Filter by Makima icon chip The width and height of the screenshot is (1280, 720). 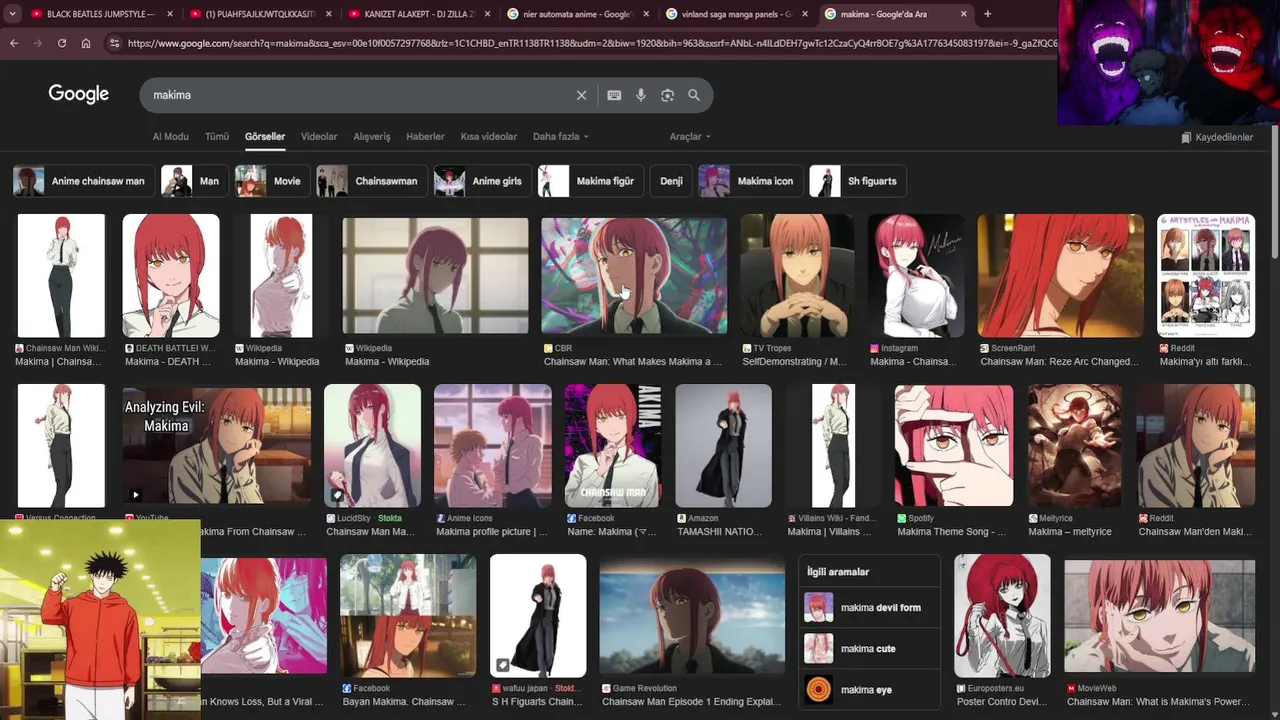pyautogui.click(x=751, y=181)
